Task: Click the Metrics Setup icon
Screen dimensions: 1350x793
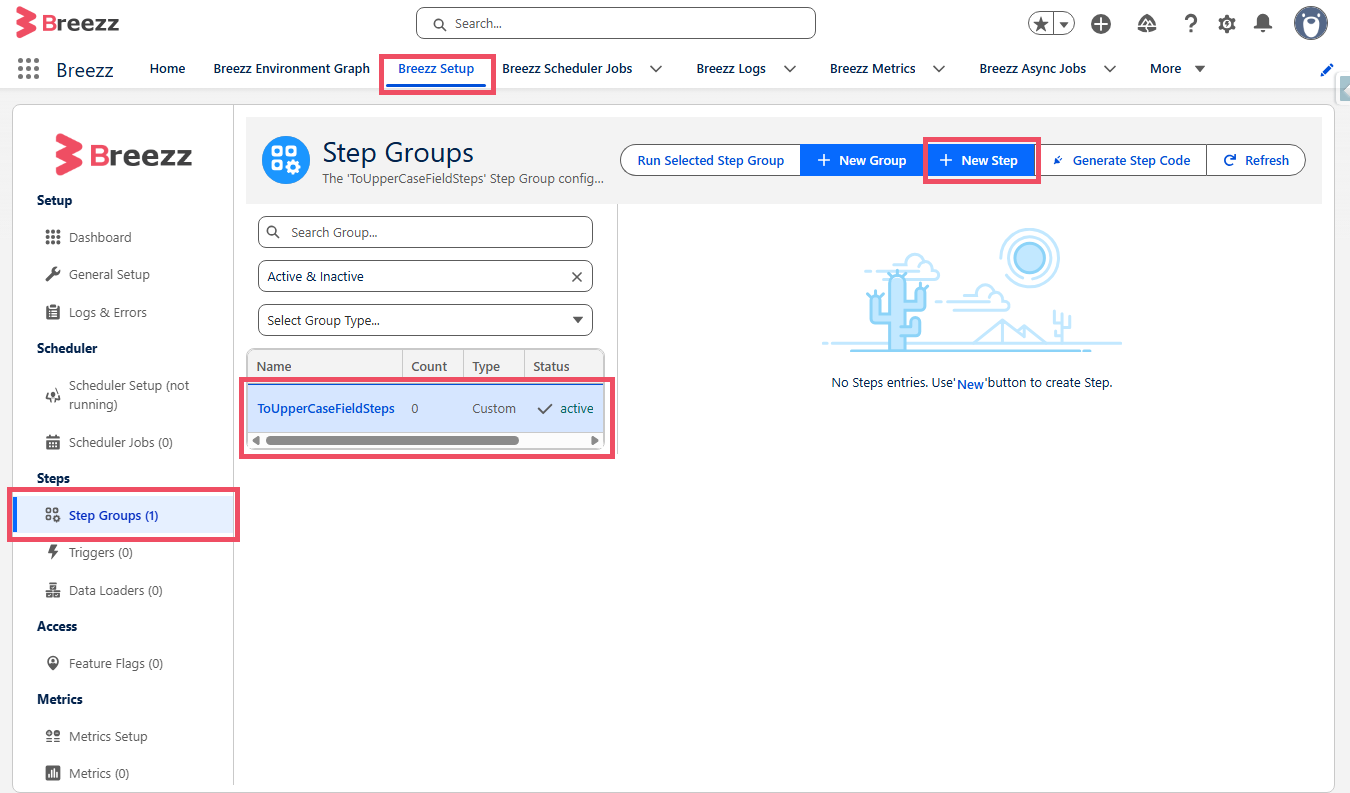Action: click(53, 736)
